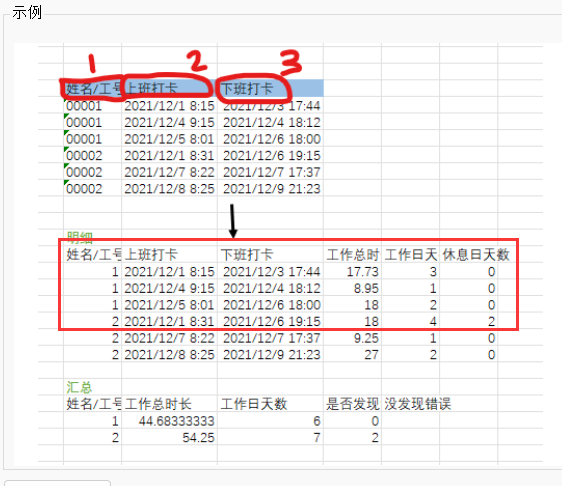Viewport: 562px width, 486px height.
Task: Select cell 2021/12/1 8:15 in top table
Action: point(169,106)
